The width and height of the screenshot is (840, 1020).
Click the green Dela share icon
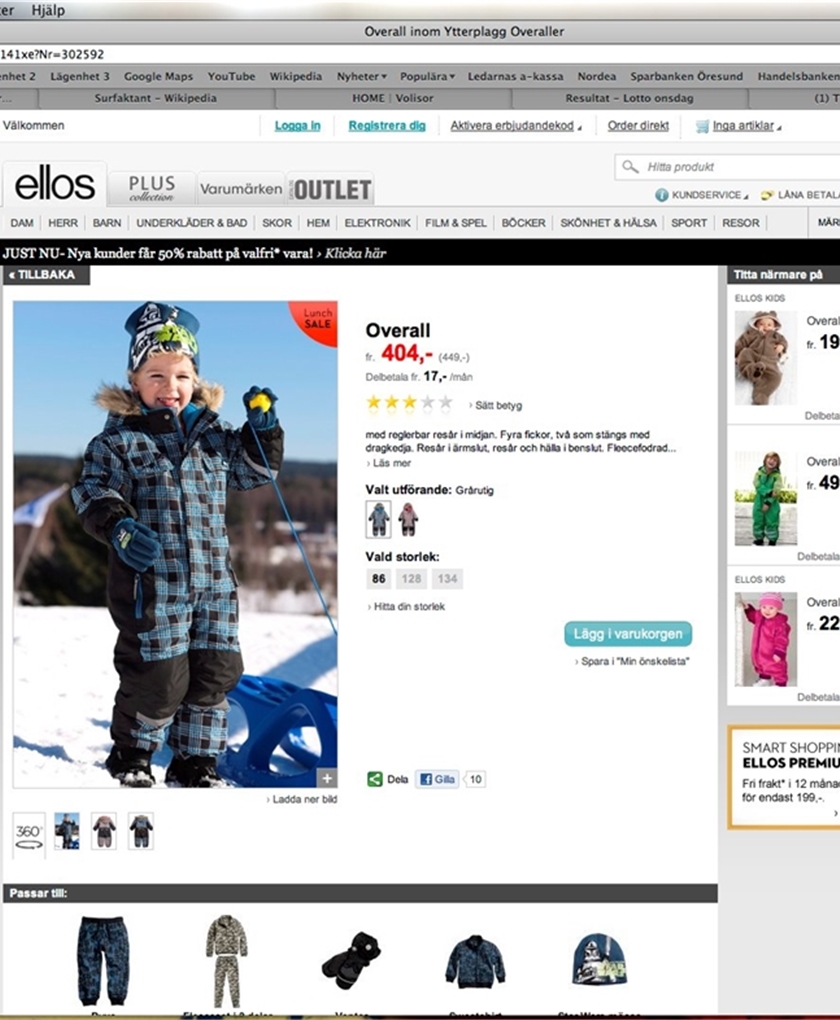pos(375,779)
